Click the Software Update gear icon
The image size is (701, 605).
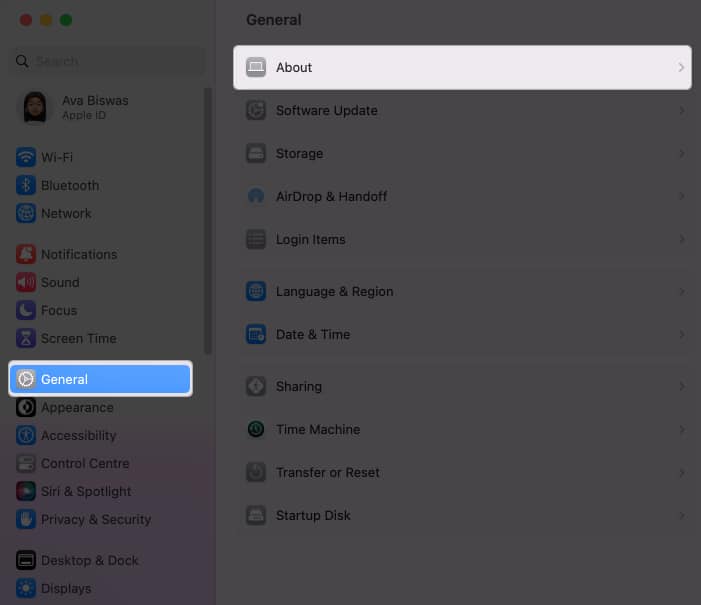pyautogui.click(x=256, y=110)
